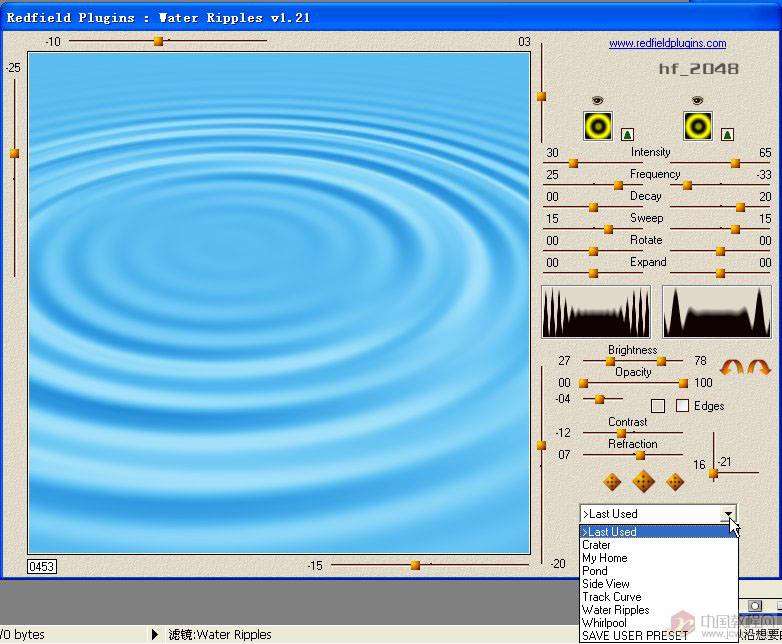This screenshot has height=644, width=782.
Task: Click the right Expand slider handle
Action: [720, 273]
